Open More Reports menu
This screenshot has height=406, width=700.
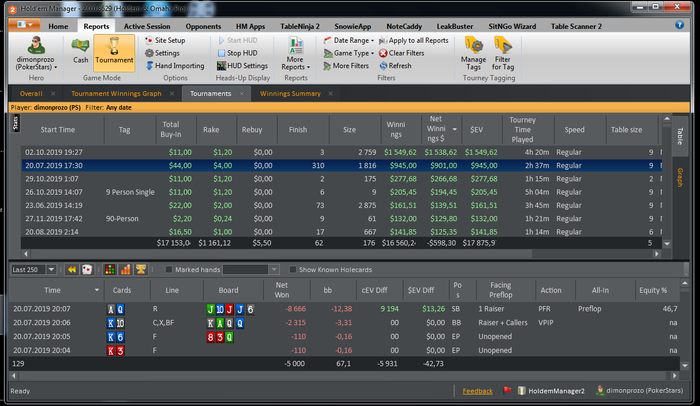click(x=295, y=54)
